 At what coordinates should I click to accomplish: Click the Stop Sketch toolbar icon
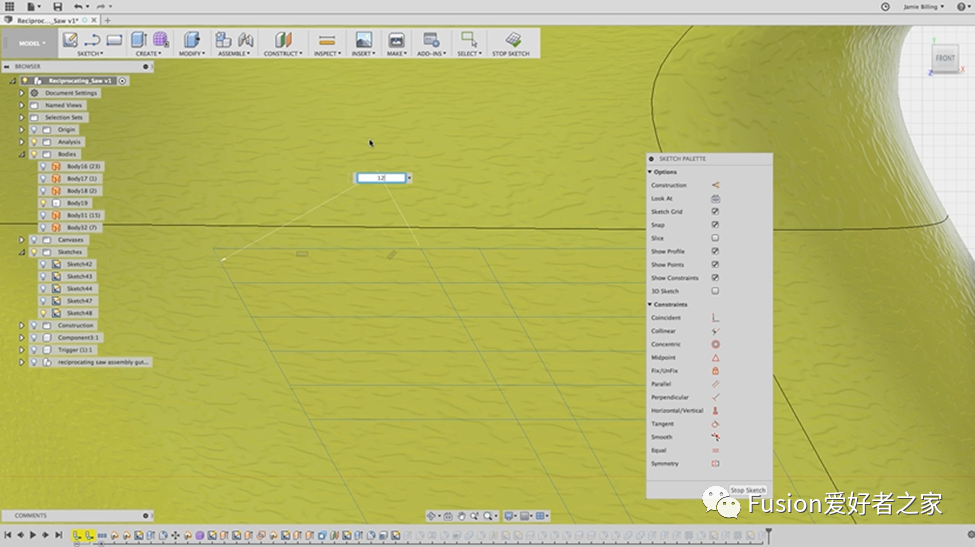pyautogui.click(x=512, y=40)
